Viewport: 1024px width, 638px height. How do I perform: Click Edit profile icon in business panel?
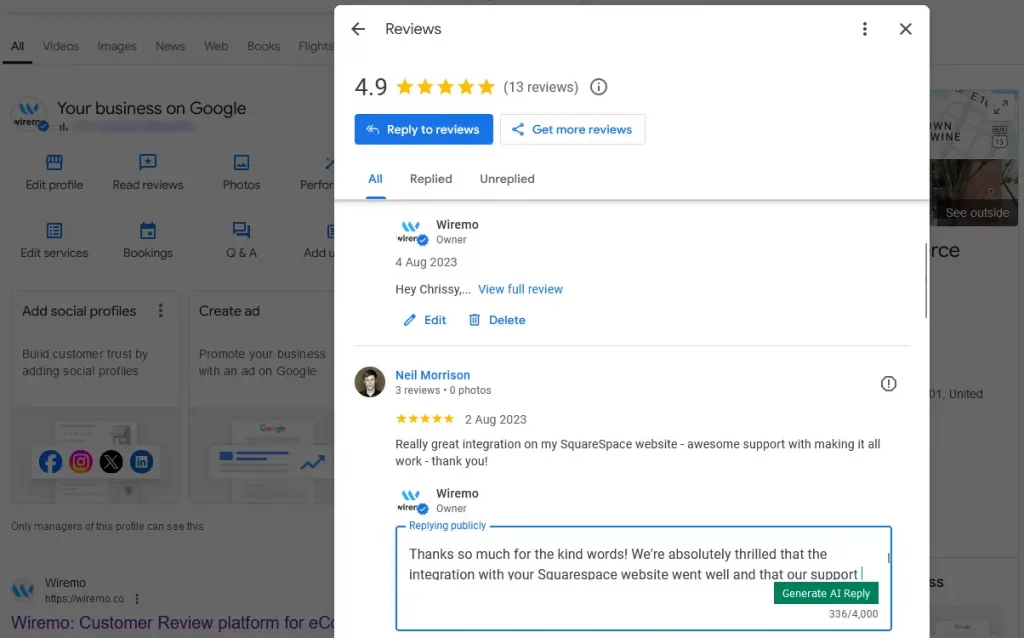pyautogui.click(x=54, y=163)
